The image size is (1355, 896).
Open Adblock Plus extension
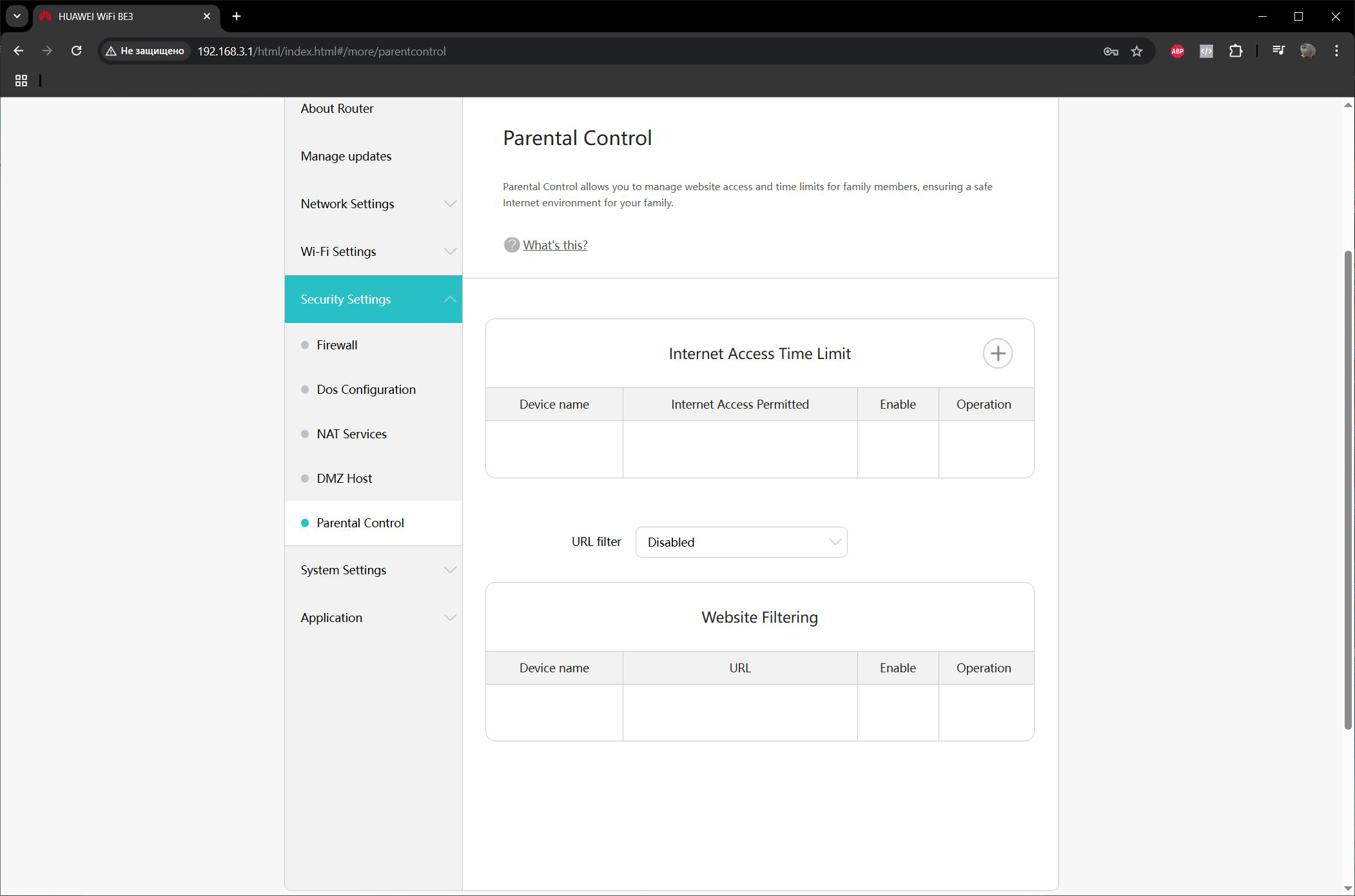(x=1177, y=51)
